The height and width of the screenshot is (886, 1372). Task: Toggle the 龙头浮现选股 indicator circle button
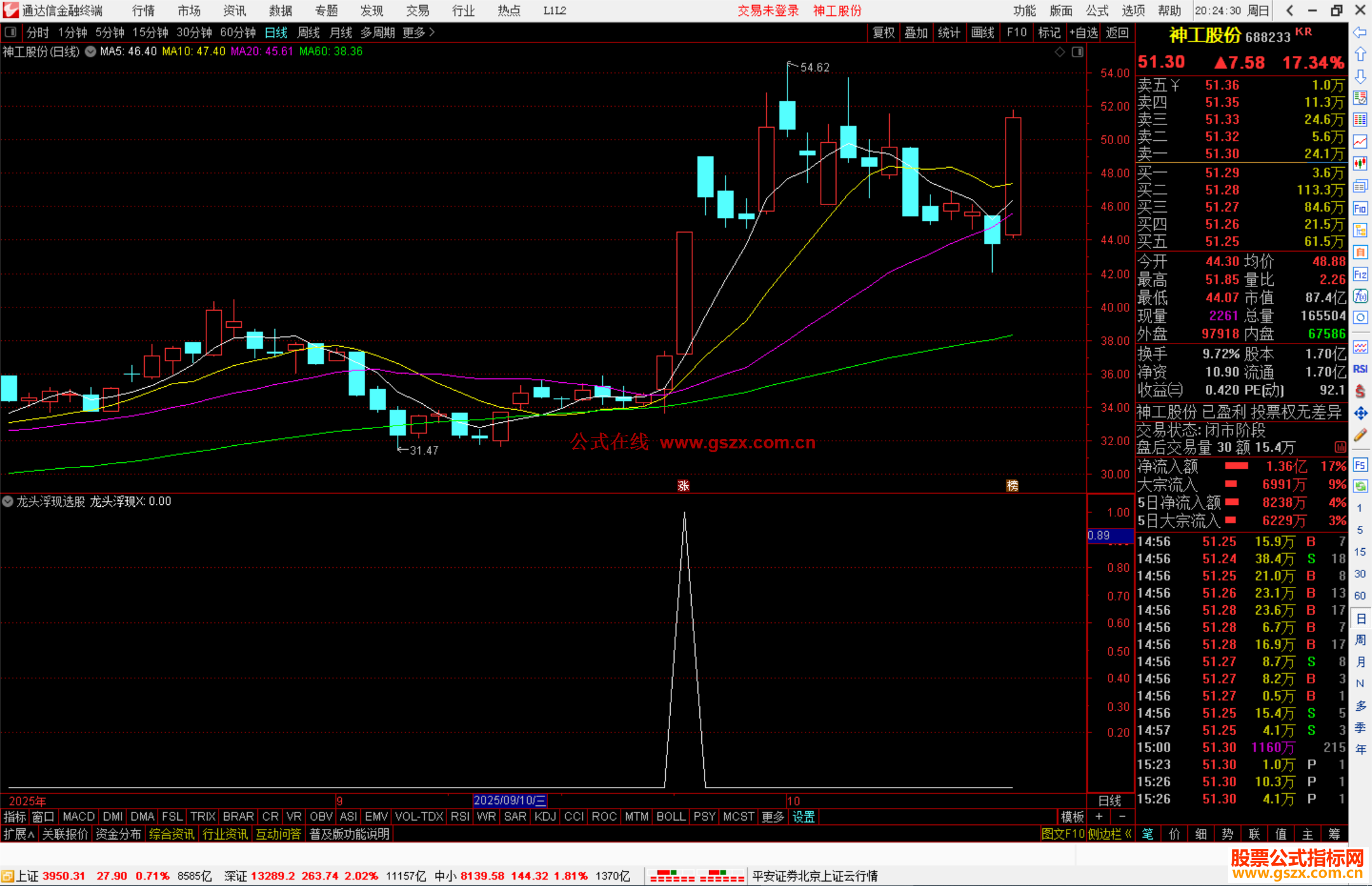click(x=8, y=501)
